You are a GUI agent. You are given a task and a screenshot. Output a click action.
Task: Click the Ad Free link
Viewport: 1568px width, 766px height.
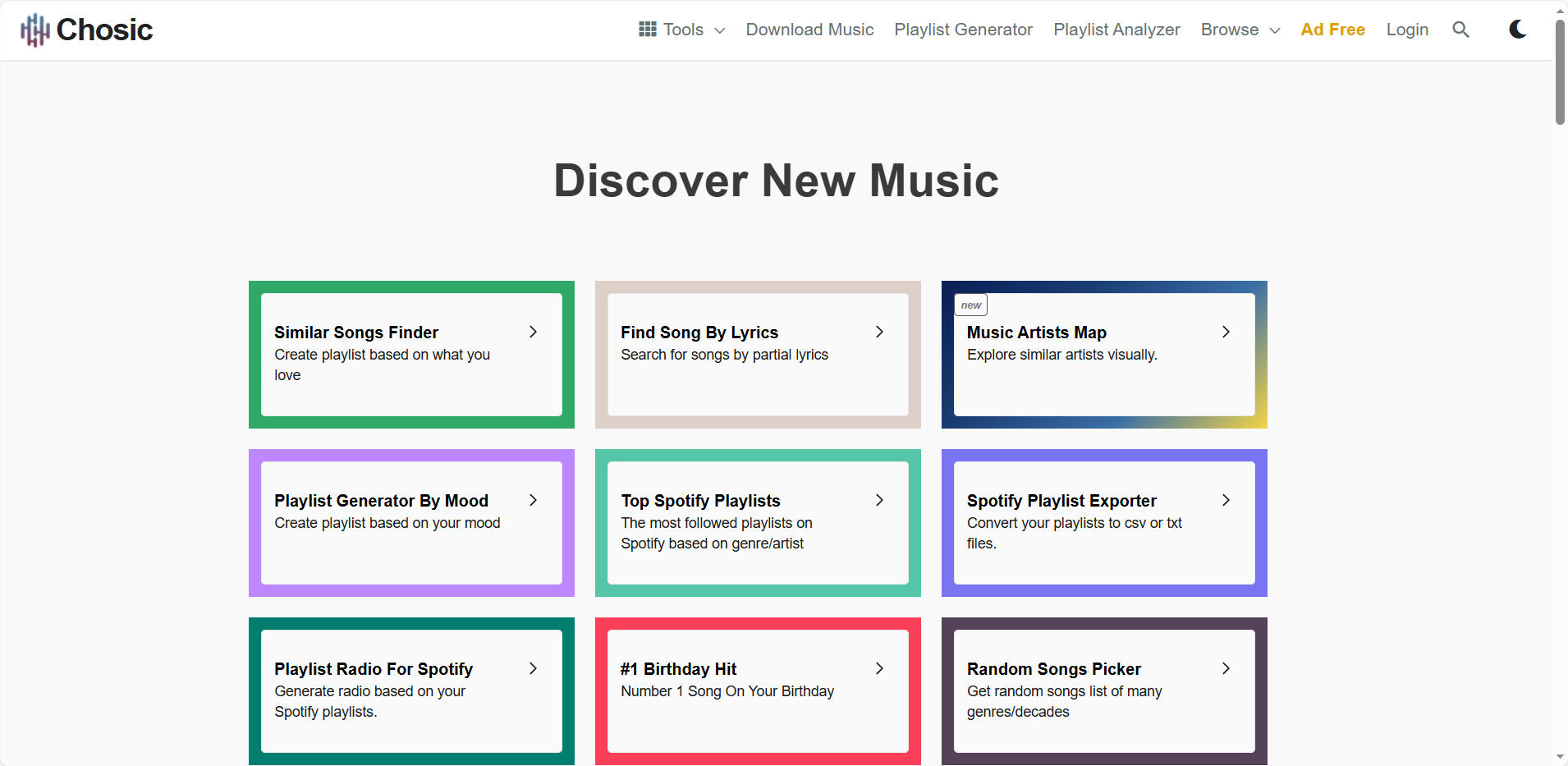point(1332,30)
